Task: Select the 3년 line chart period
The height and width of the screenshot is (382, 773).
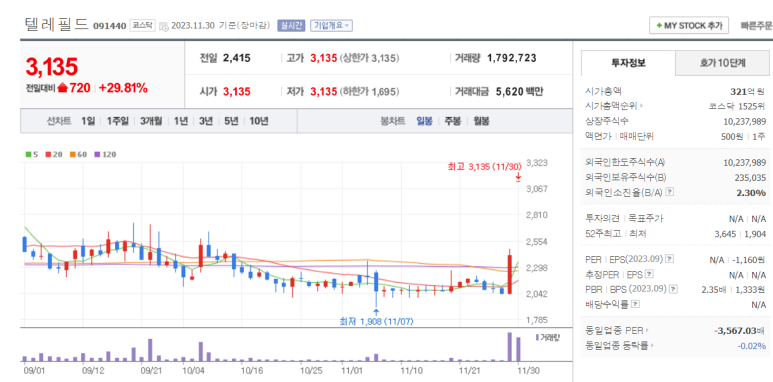Action: click(206, 121)
